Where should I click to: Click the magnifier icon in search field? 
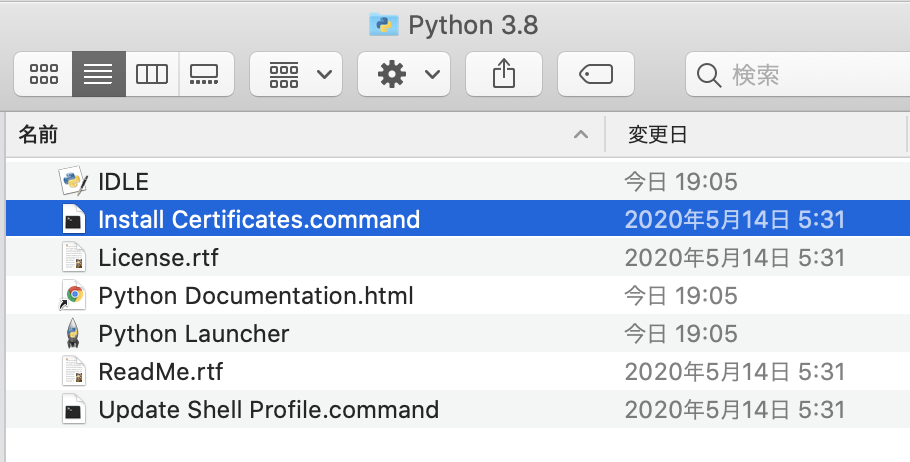709,75
